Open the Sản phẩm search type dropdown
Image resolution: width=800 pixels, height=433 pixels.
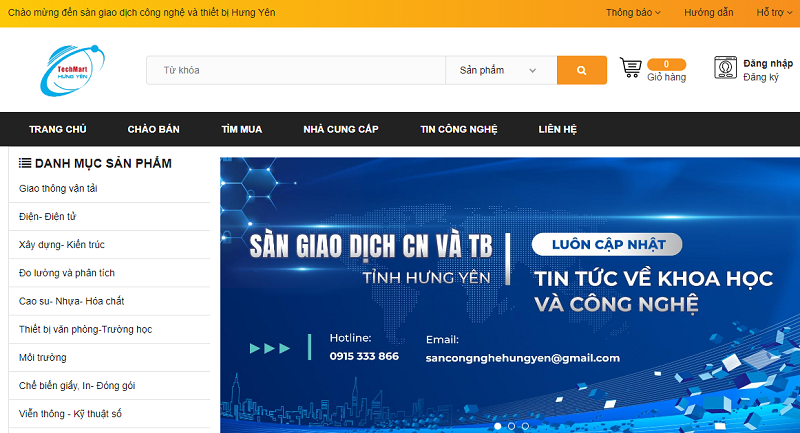pyautogui.click(x=501, y=70)
